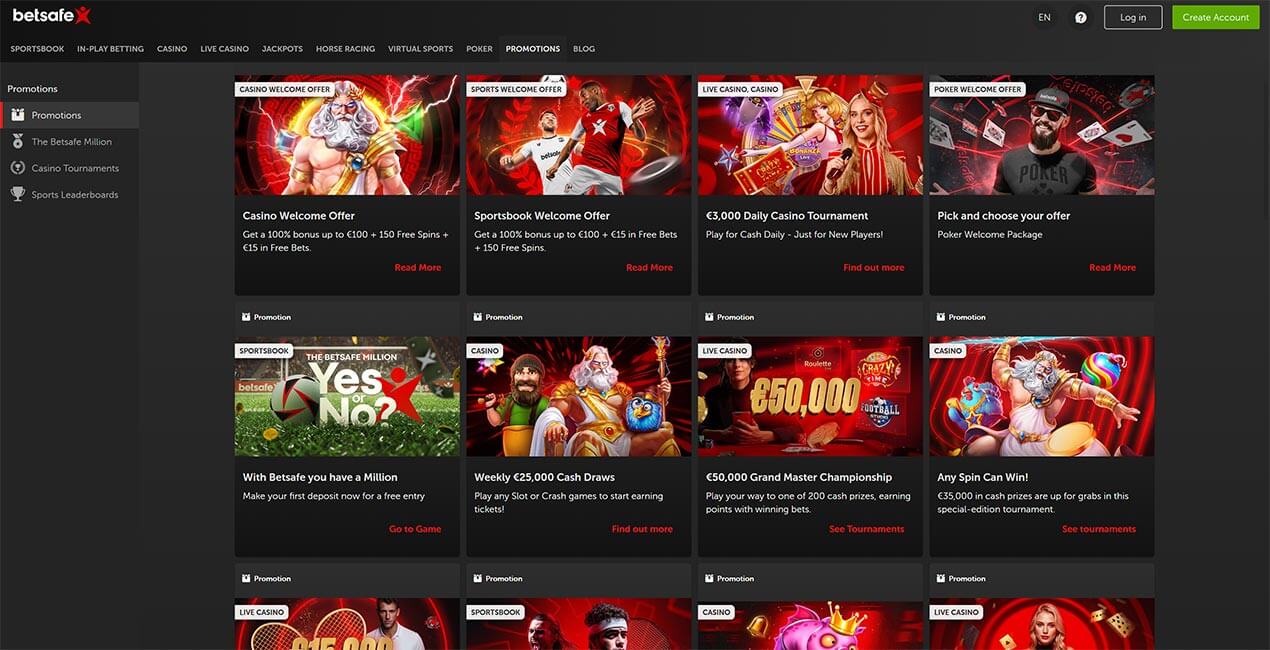
Task: Open the Casino navigation tab
Action: tap(172, 49)
